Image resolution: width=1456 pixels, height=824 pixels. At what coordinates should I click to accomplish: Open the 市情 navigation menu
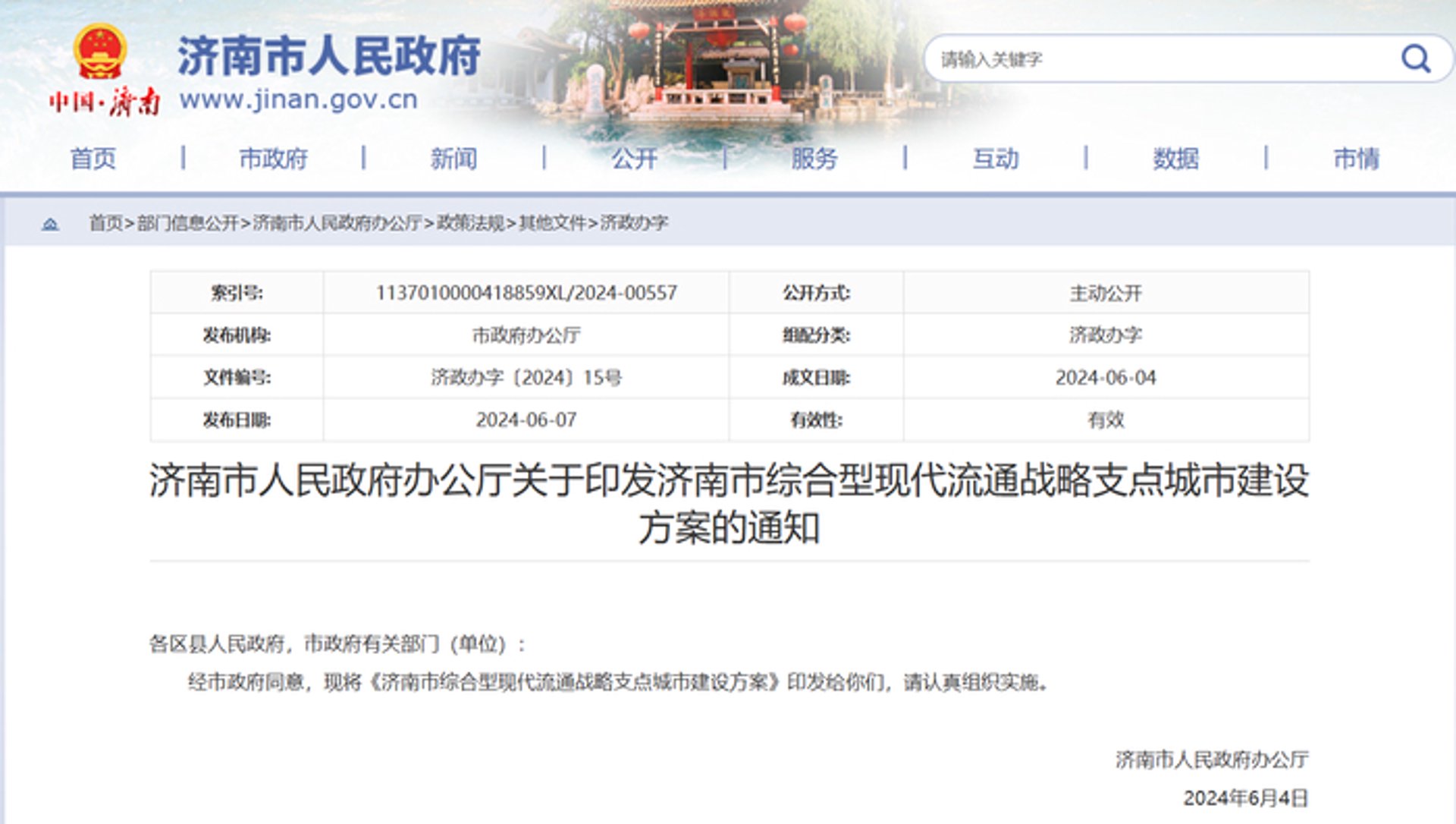coord(1357,159)
